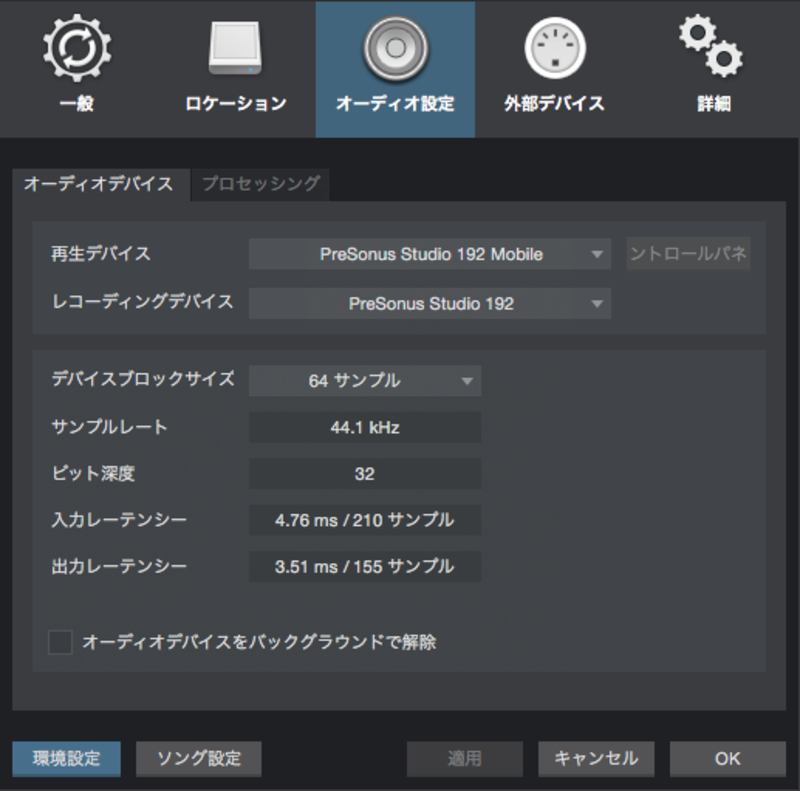The image size is (800, 791).
Task: Open the 再生デバイス dropdown
Action: click(430, 254)
